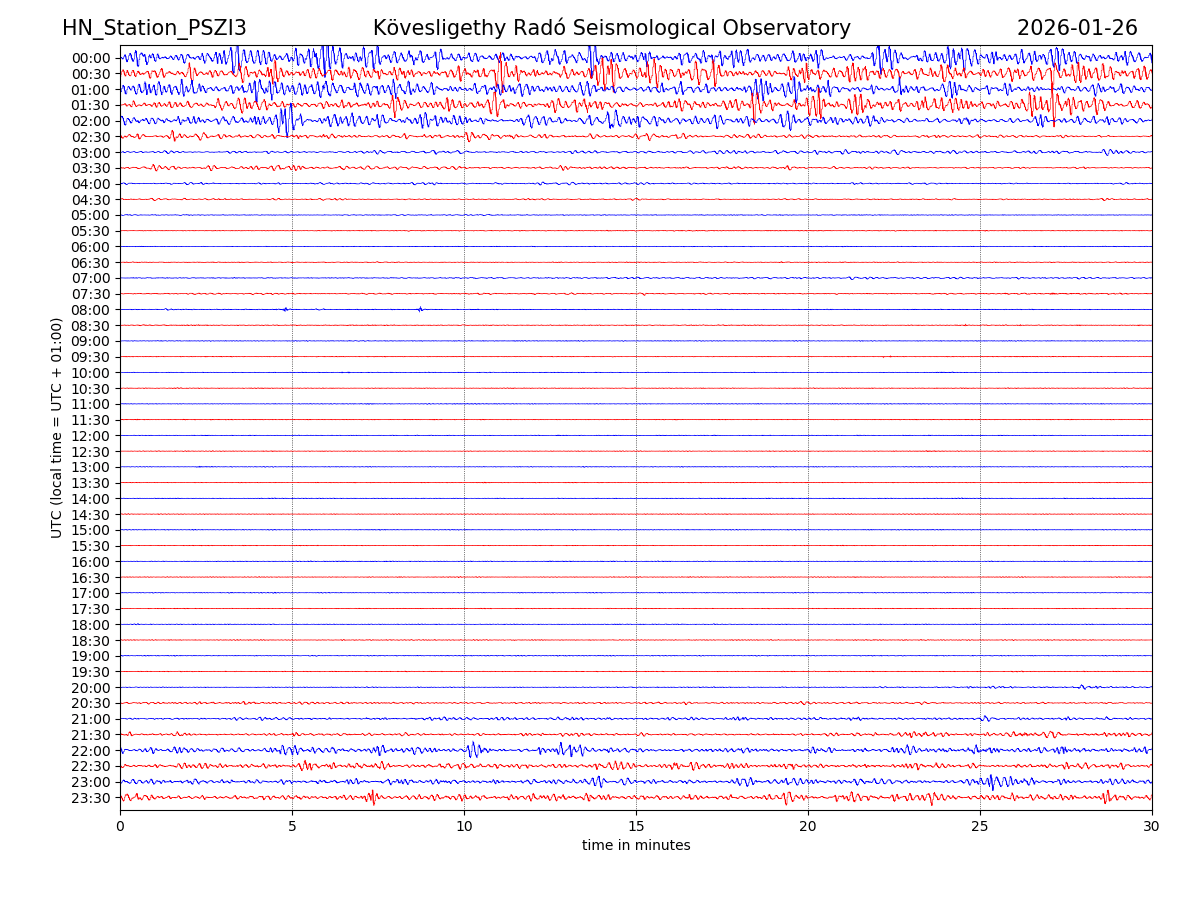Click the 20:00 row label
Screen dimensions: 1200x900
click(x=91, y=688)
